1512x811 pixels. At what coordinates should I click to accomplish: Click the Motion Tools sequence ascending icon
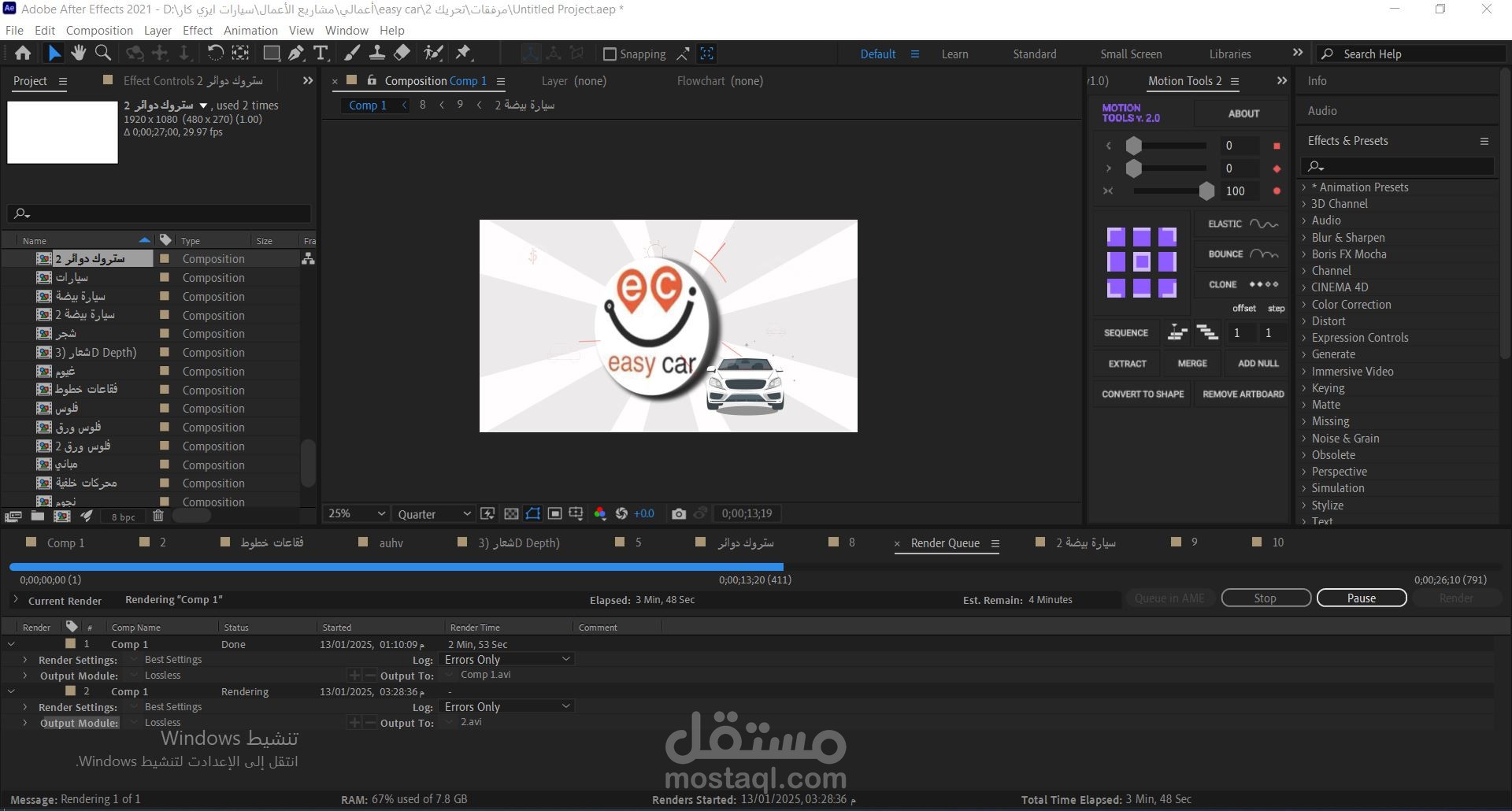1177,333
